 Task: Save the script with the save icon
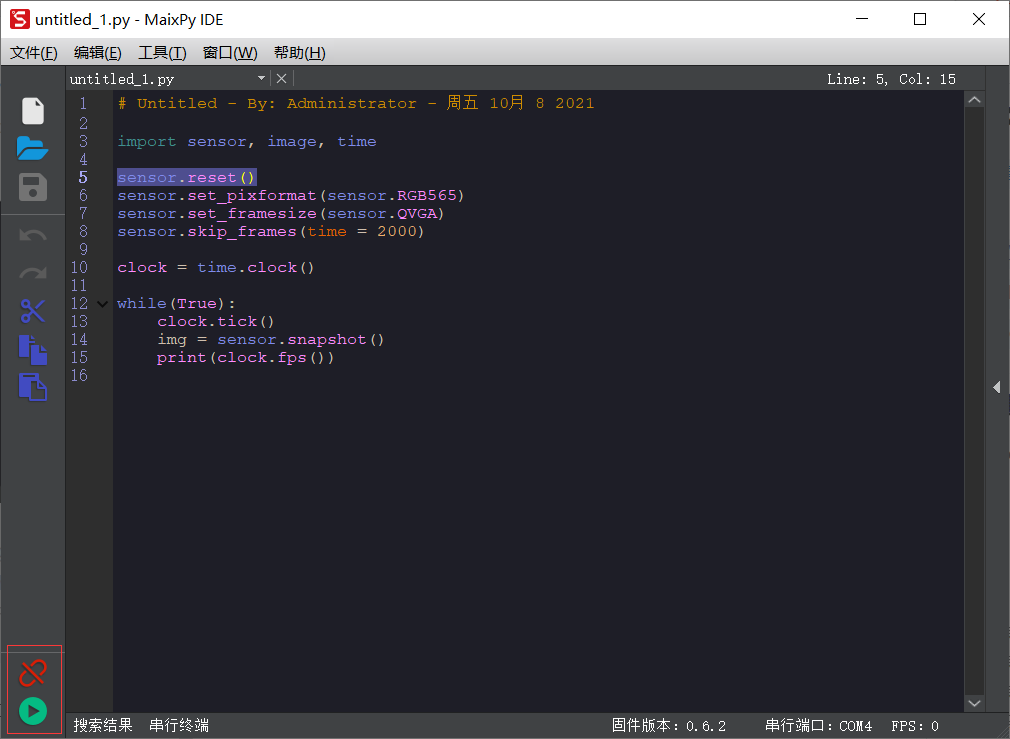[33, 187]
